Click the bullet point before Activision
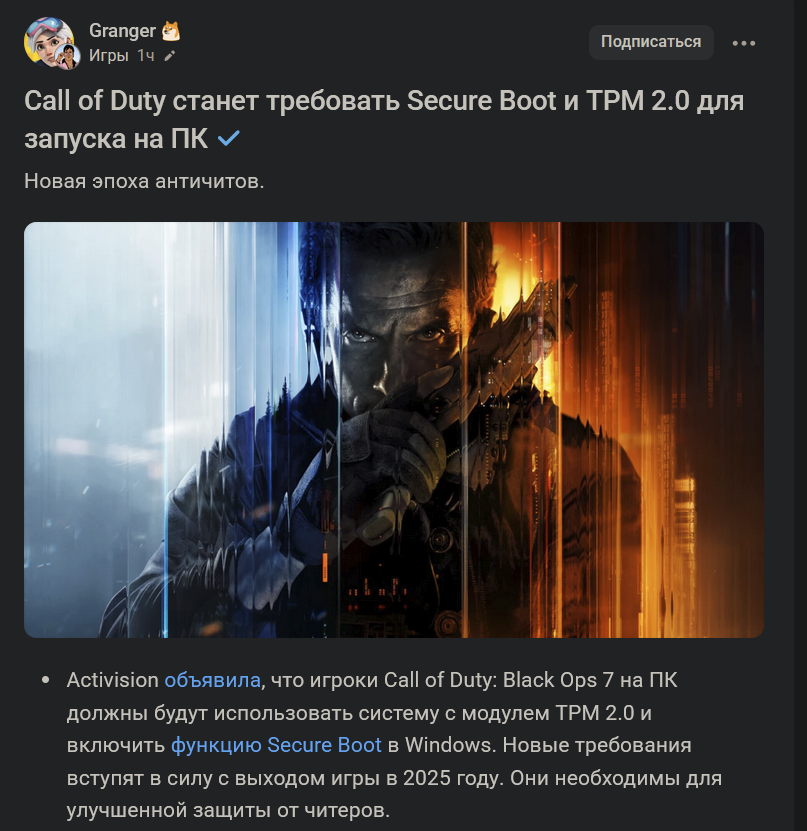The width and height of the screenshot is (807, 831). point(46,680)
